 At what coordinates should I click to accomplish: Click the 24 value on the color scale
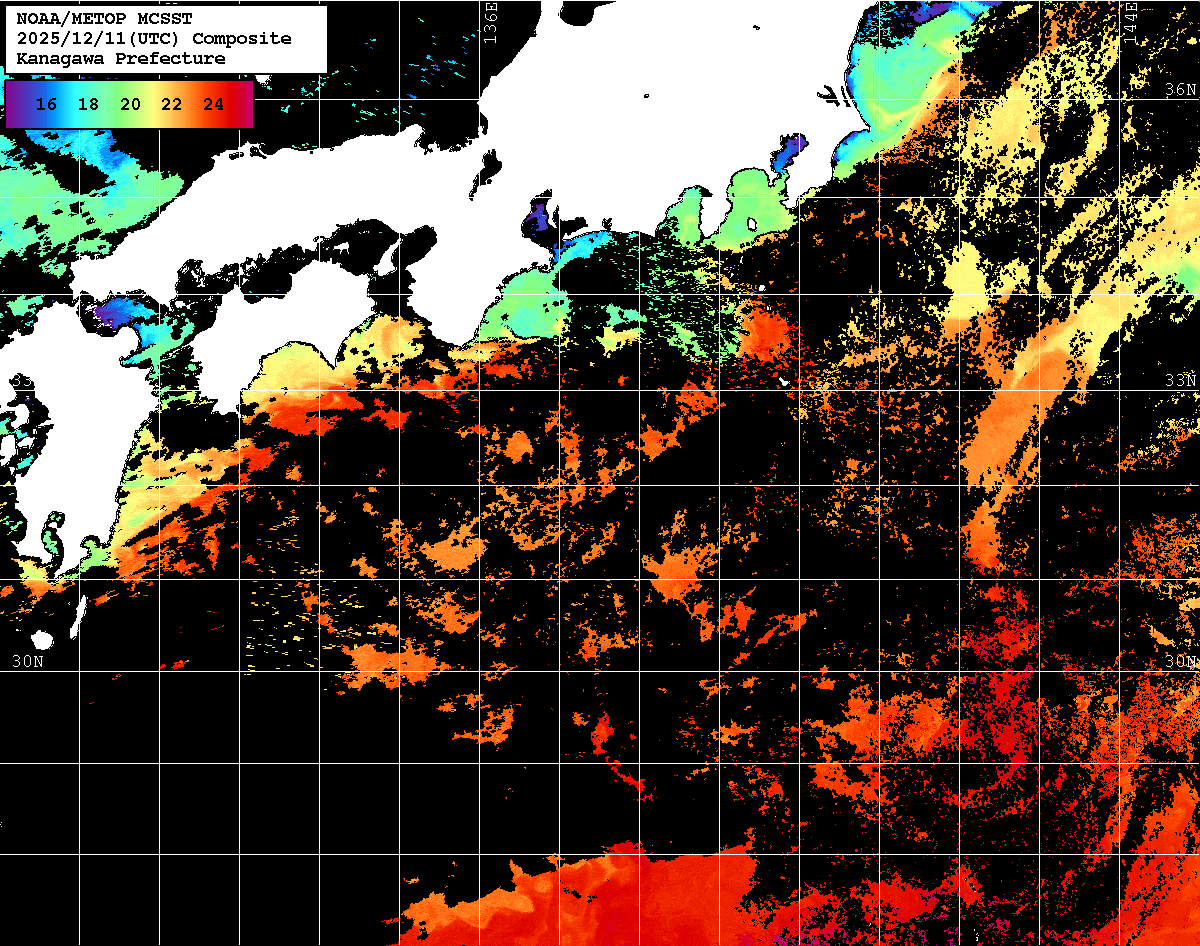point(213,104)
